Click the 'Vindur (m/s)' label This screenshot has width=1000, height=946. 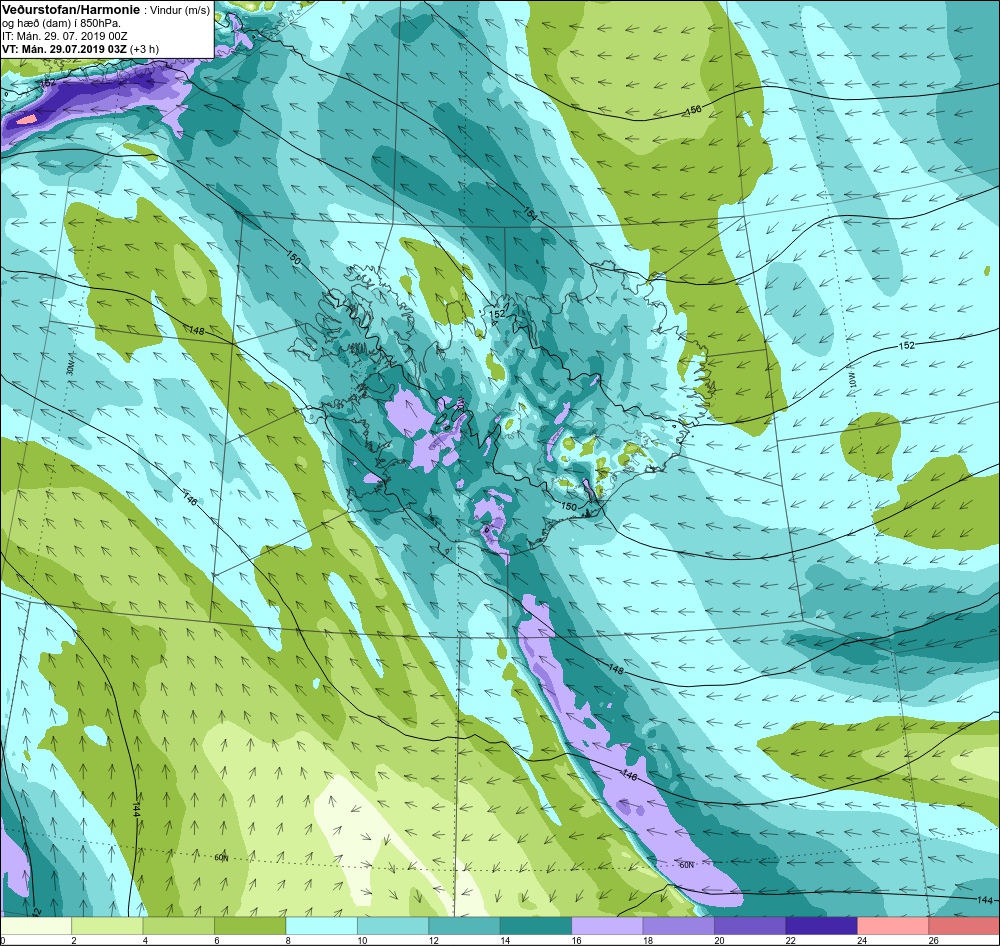[x=179, y=11]
